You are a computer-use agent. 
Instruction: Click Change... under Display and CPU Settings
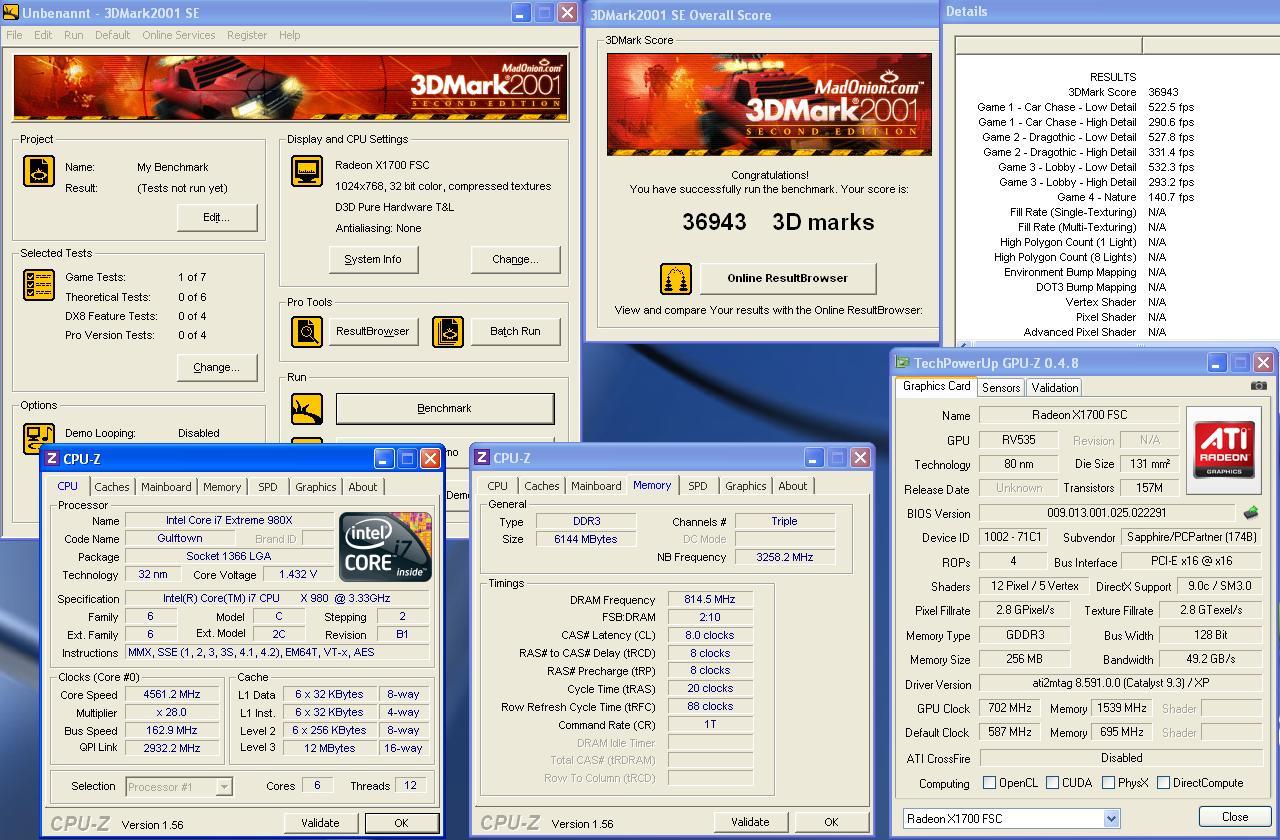pyautogui.click(x=515, y=259)
